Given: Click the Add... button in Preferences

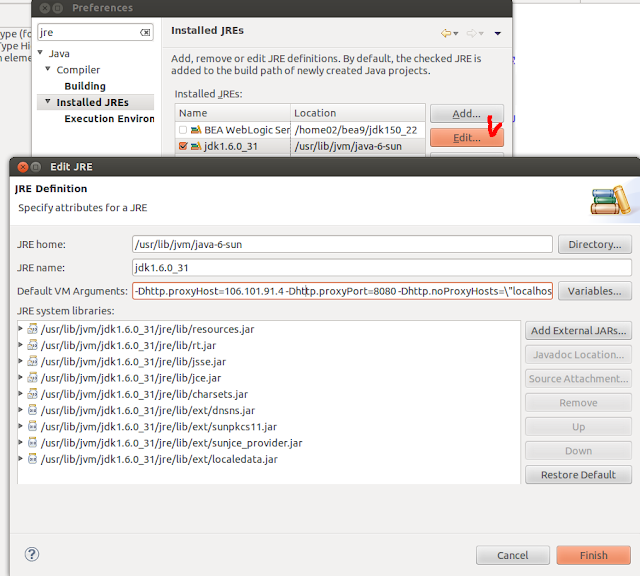Looking at the screenshot, I should (x=467, y=113).
